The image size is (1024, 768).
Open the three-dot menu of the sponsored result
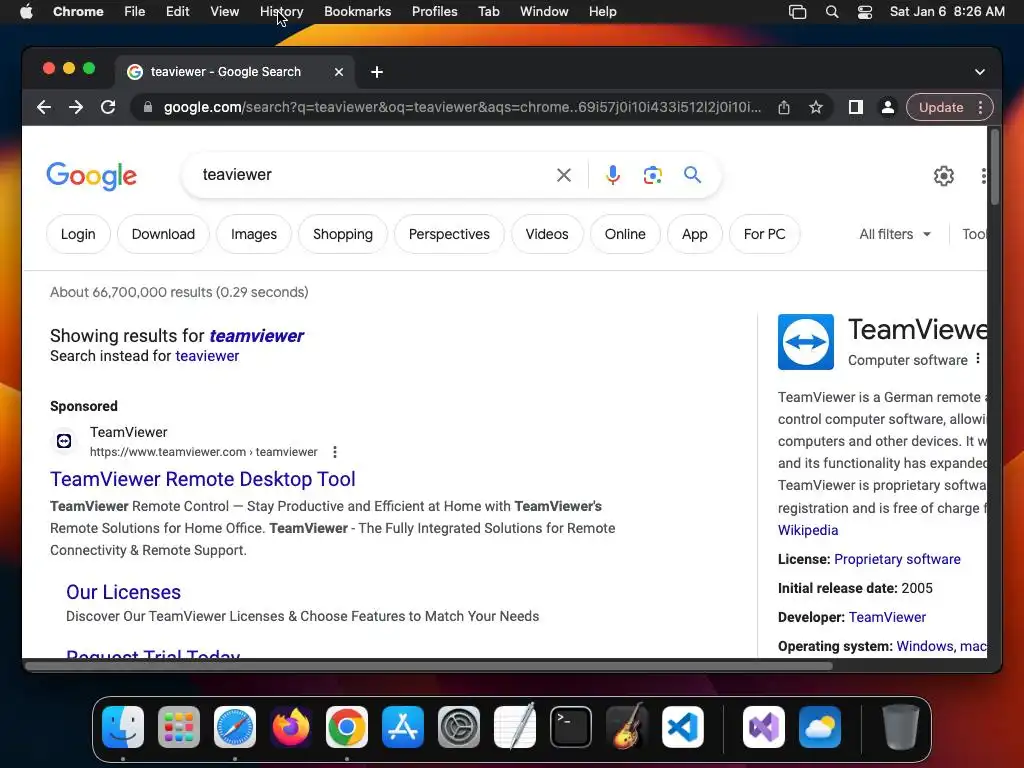coord(334,452)
